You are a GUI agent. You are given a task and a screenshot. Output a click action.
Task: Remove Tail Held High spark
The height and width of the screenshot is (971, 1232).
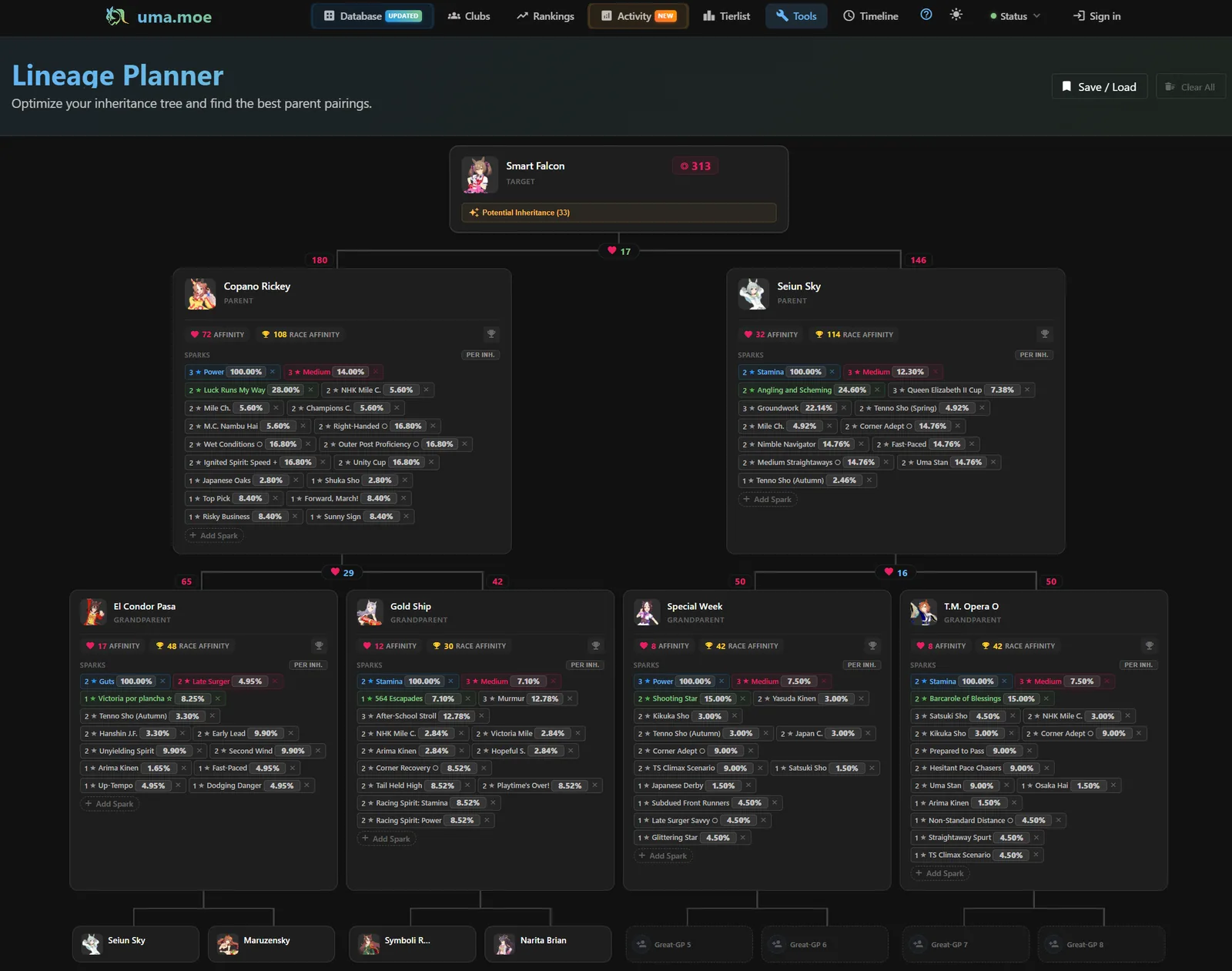467,785
